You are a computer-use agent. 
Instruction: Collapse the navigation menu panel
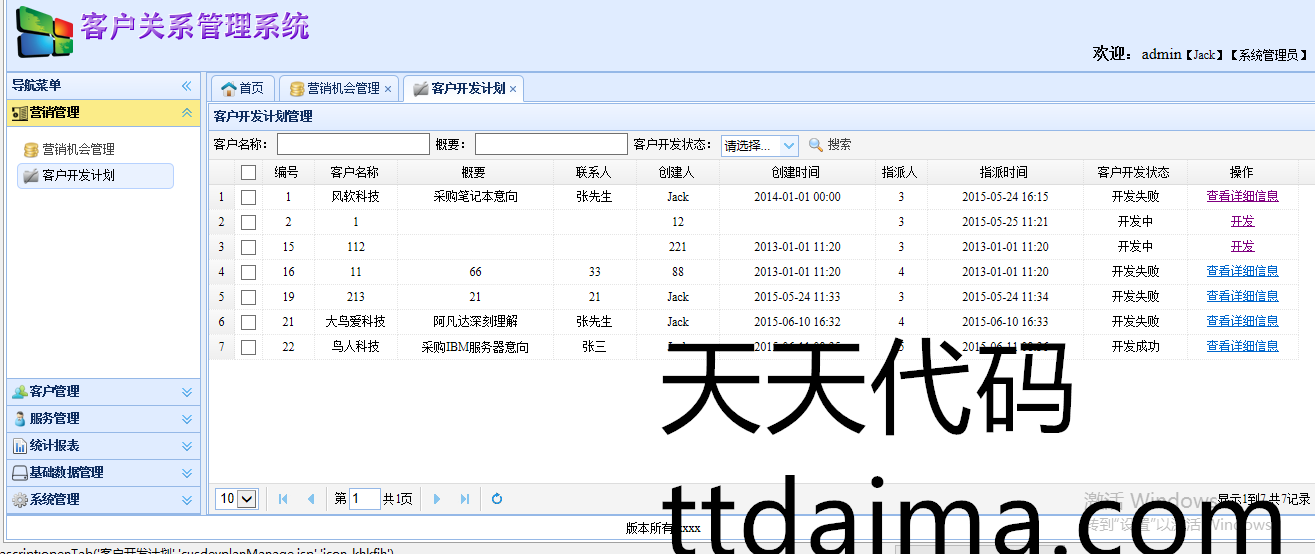click(186, 86)
